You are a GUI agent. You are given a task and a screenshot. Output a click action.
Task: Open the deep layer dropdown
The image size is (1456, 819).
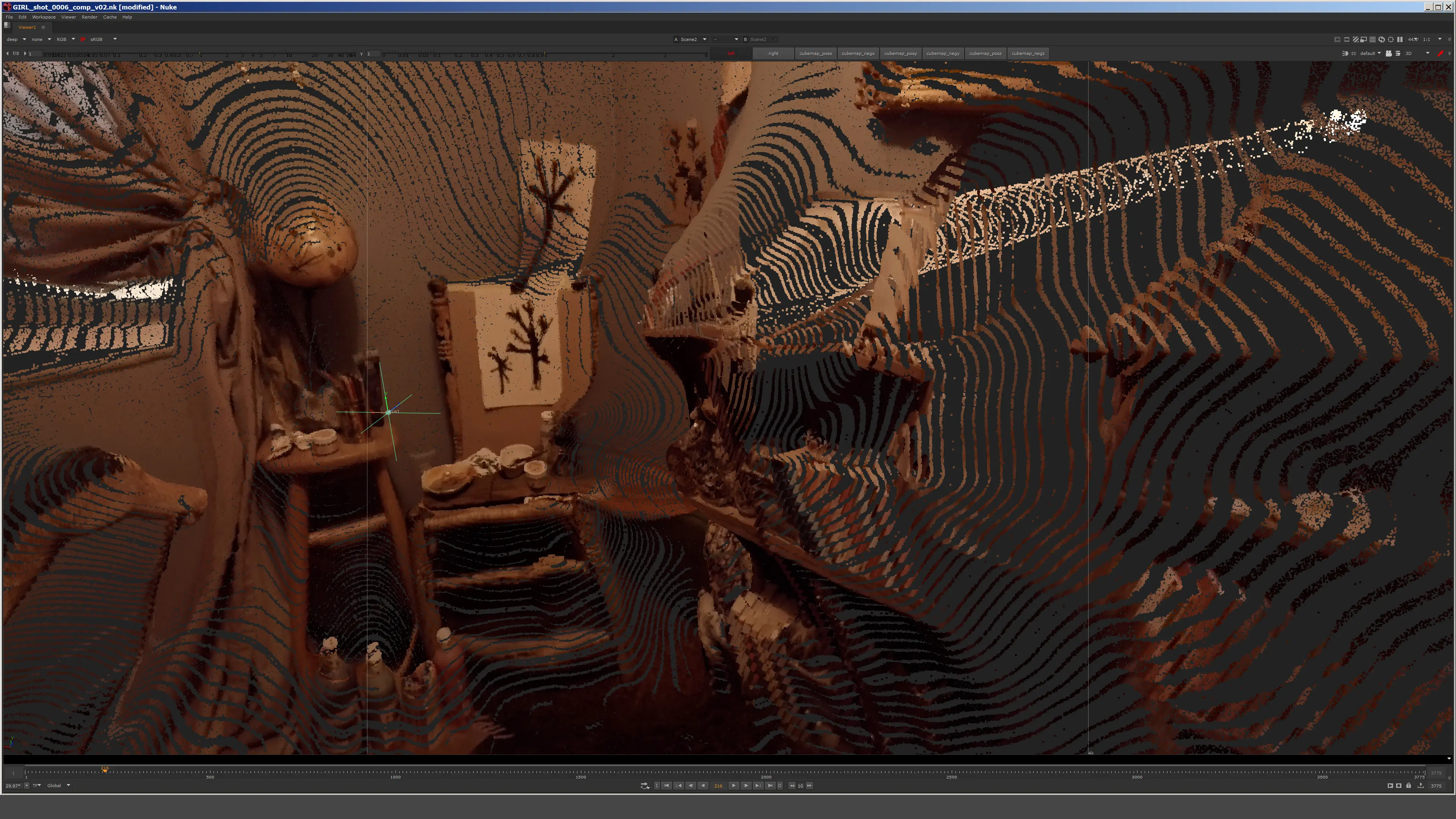16,39
